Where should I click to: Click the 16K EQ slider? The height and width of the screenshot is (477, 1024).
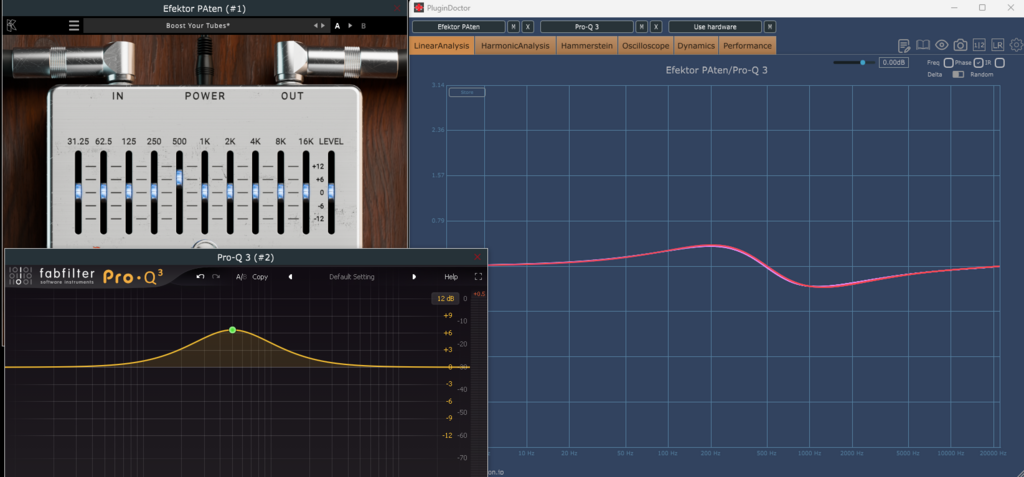tap(306, 191)
